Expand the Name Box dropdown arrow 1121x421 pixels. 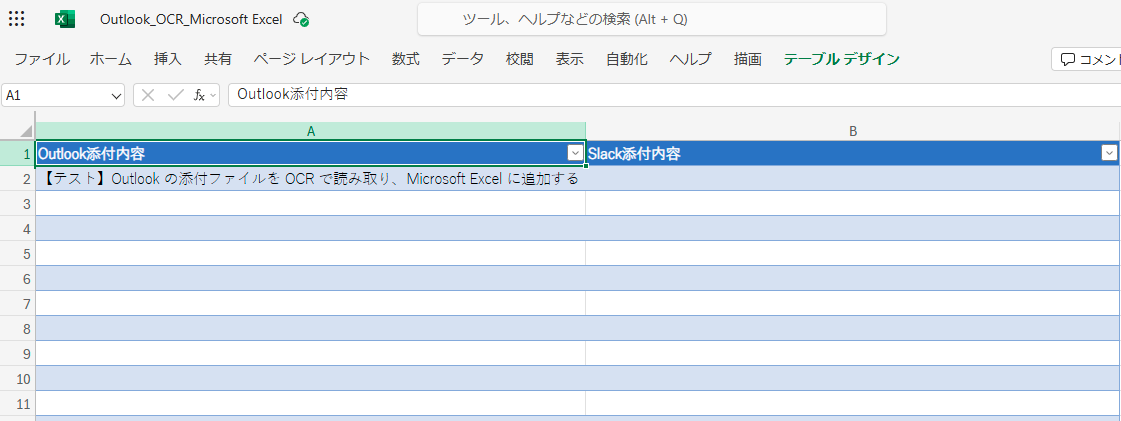tap(117, 95)
